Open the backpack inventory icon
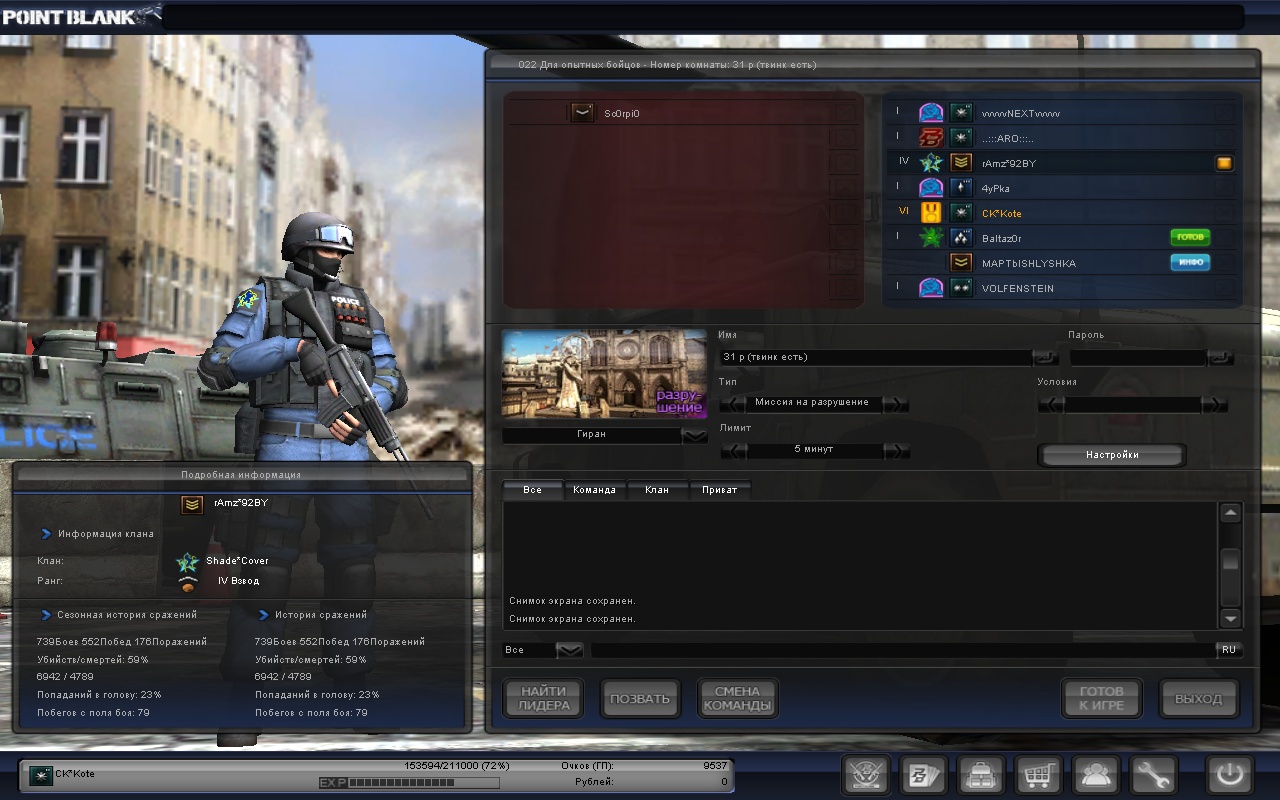 (x=981, y=775)
